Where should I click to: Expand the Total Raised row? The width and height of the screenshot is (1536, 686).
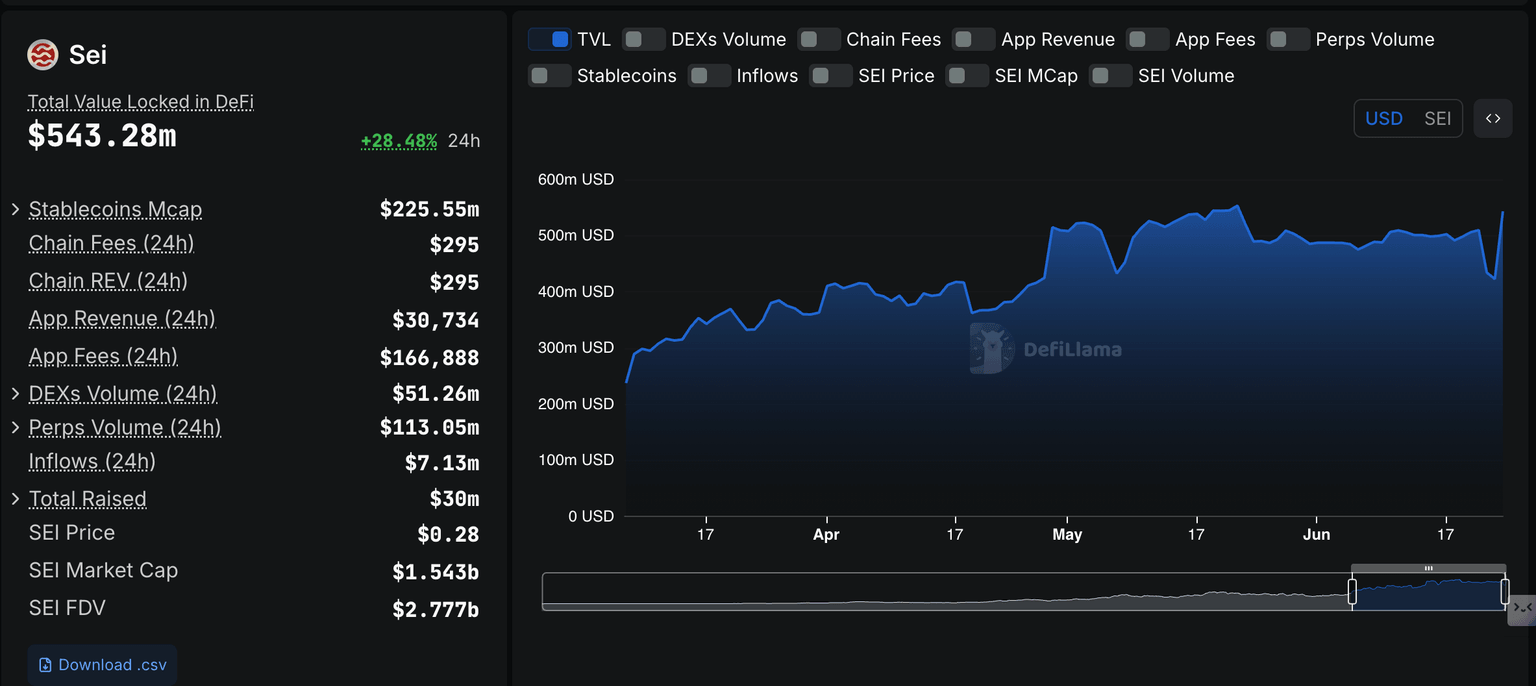click(x=15, y=498)
